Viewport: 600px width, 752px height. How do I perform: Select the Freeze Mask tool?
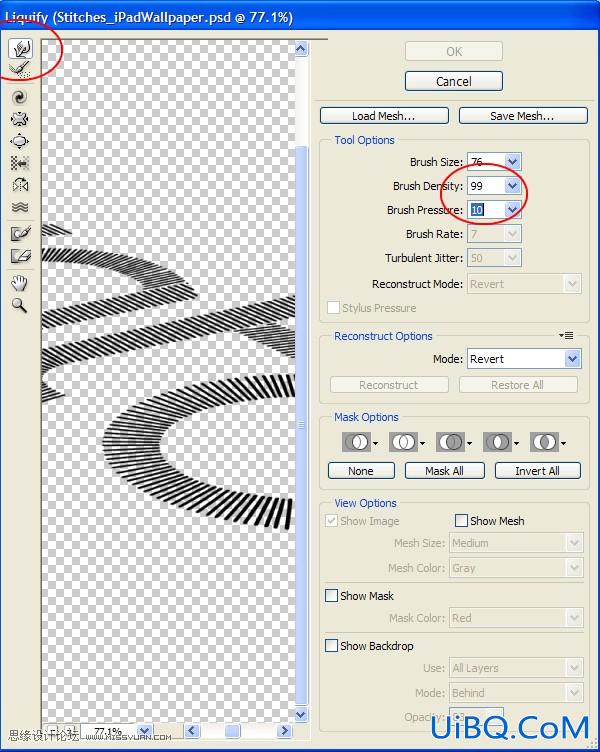(20, 234)
